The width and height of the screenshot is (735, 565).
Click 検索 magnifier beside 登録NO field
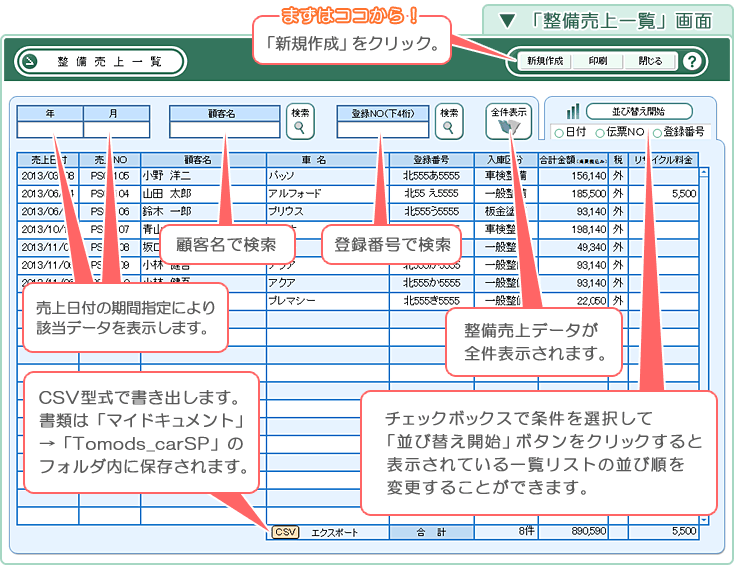pyautogui.click(x=449, y=121)
